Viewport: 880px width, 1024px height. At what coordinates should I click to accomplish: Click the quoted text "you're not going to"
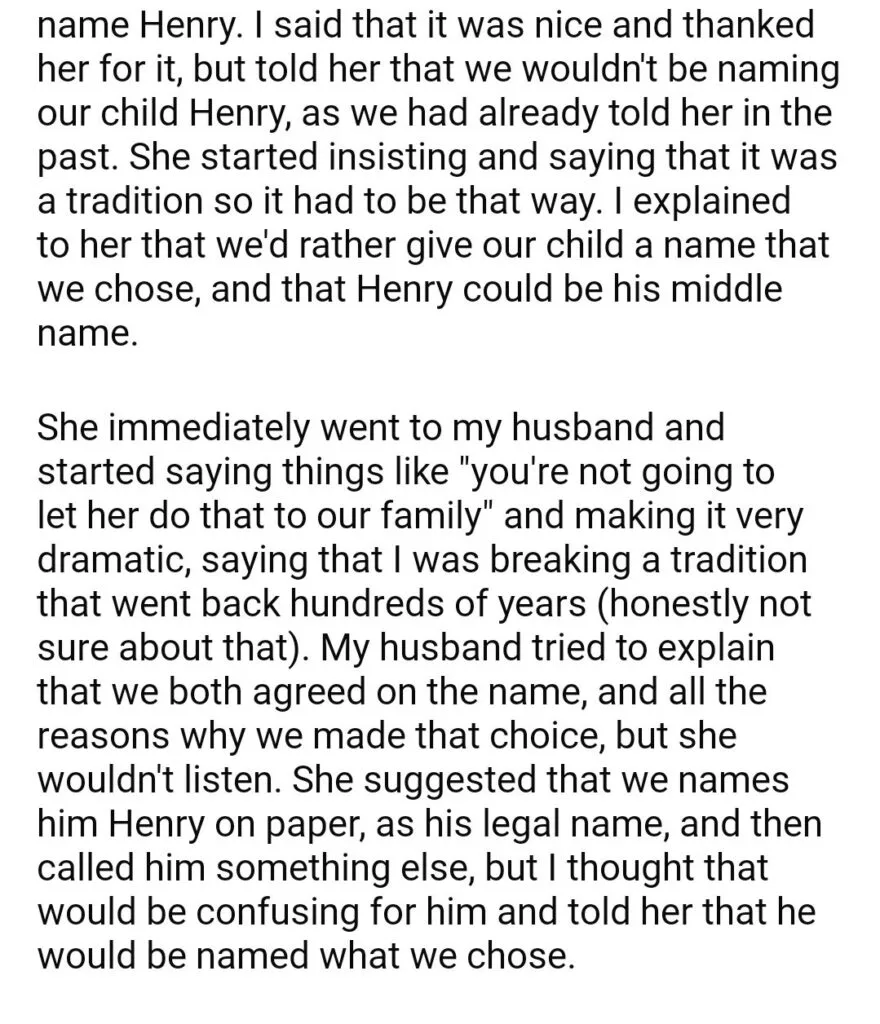[618, 472]
